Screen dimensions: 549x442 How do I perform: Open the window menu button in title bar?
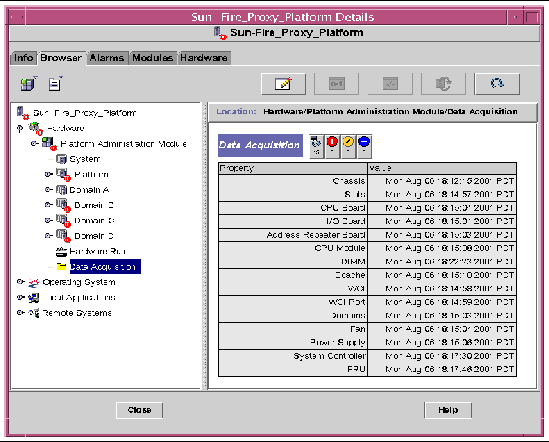coord(16,17)
